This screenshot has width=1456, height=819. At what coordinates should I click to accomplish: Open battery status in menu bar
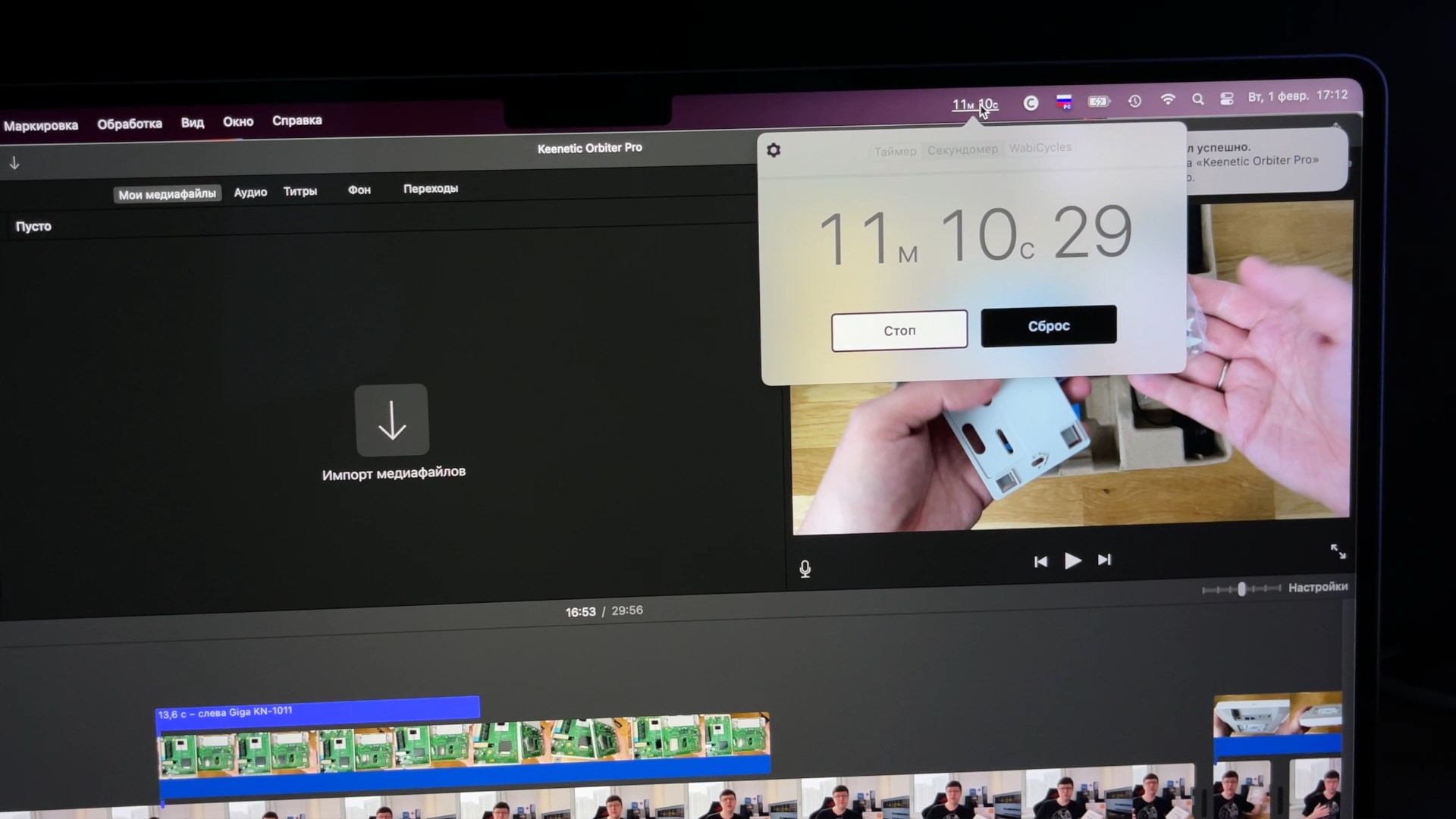tap(1099, 101)
